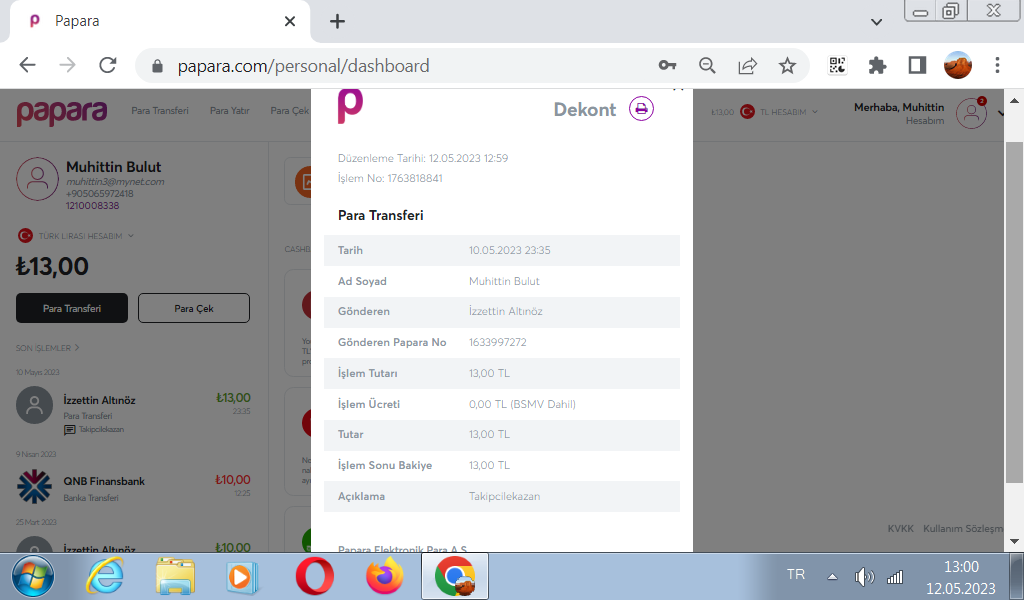
Task: Click the outlined Para Çek button
Action: (x=194, y=308)
